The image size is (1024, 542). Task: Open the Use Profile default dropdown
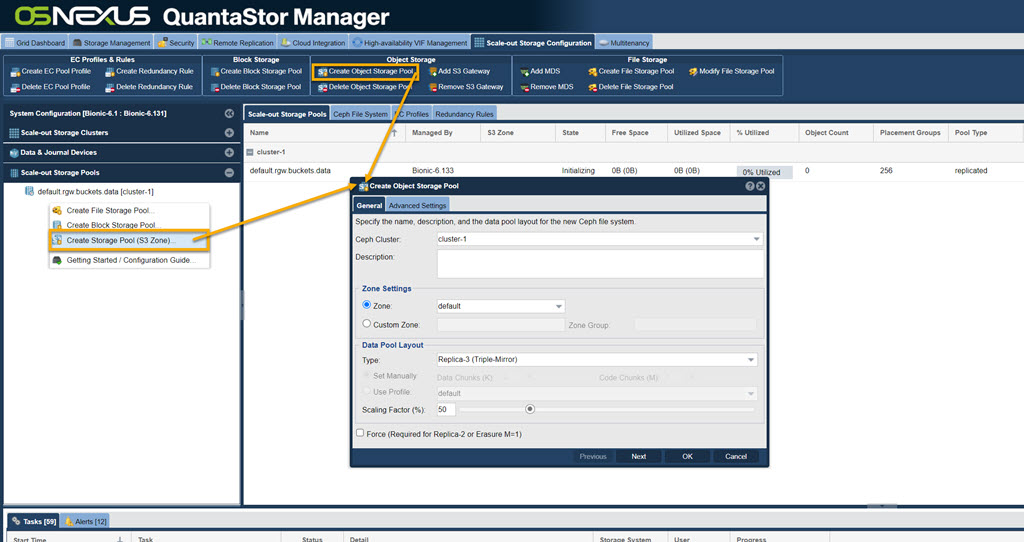tap(751, 394)
